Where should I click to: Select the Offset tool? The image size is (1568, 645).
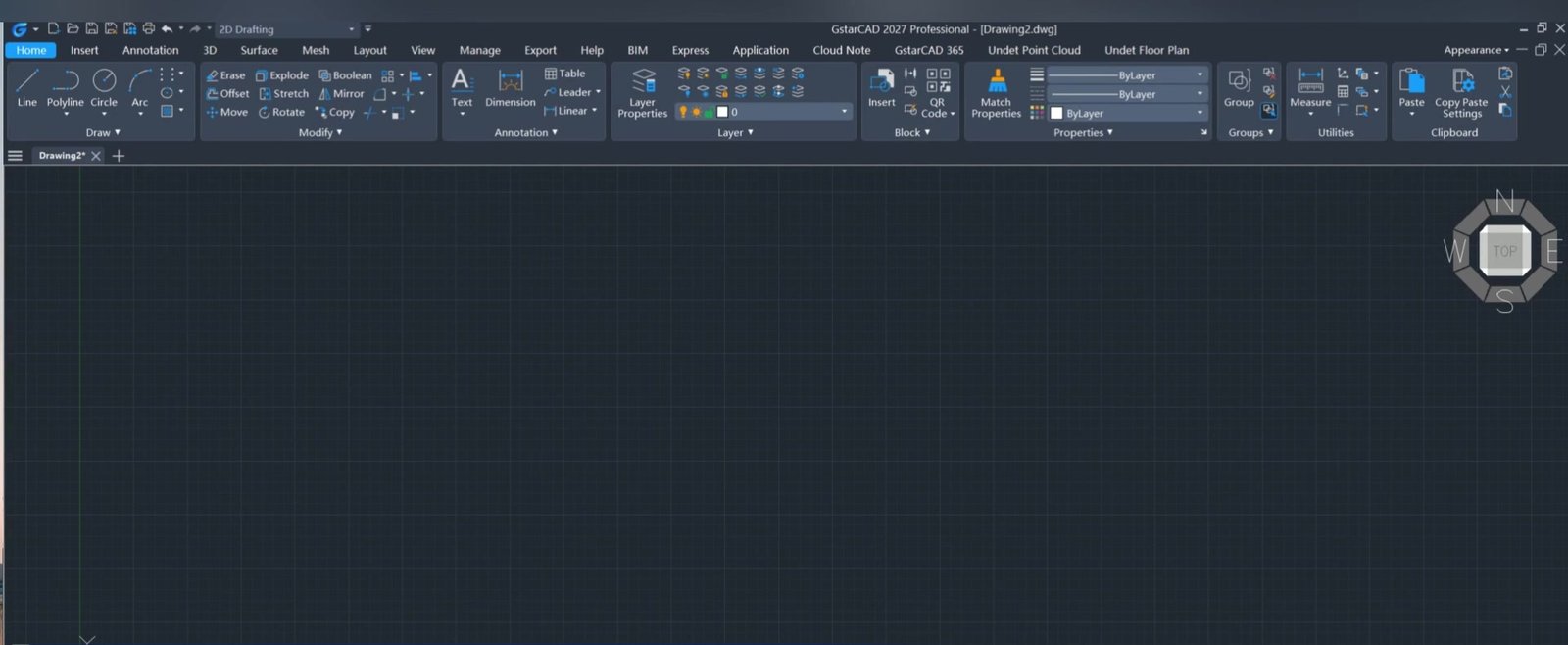(227, 94)
